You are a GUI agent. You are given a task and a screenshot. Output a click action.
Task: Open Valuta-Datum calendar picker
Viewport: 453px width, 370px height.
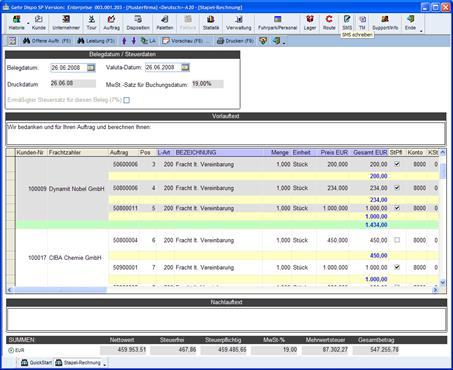pos(185,68)
